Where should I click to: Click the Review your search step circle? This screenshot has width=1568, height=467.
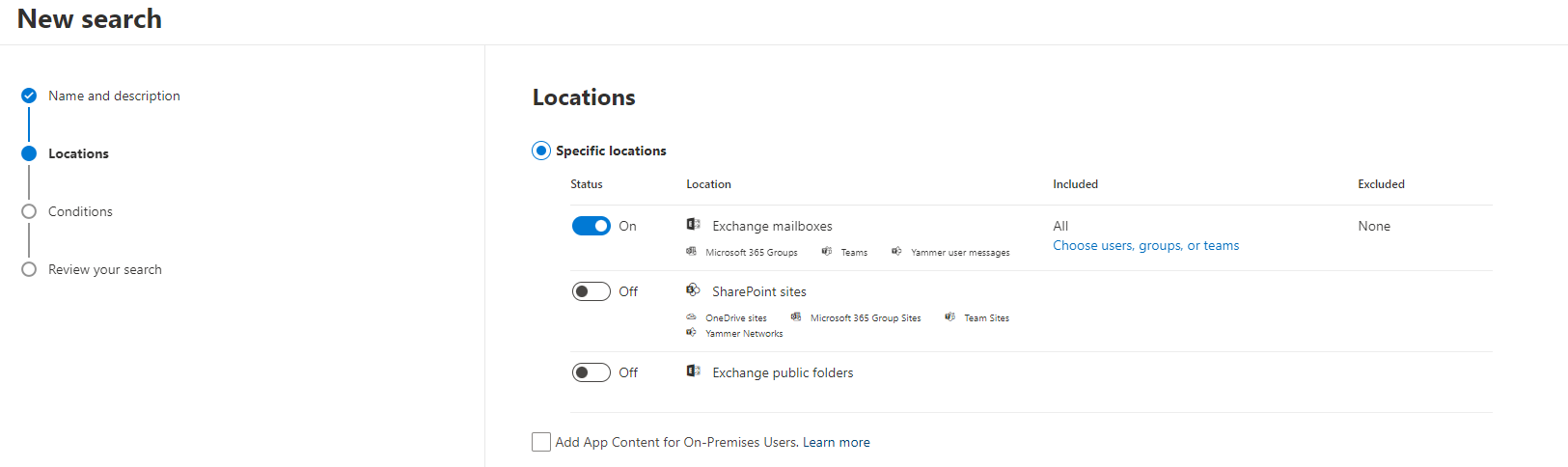point(29,269)
